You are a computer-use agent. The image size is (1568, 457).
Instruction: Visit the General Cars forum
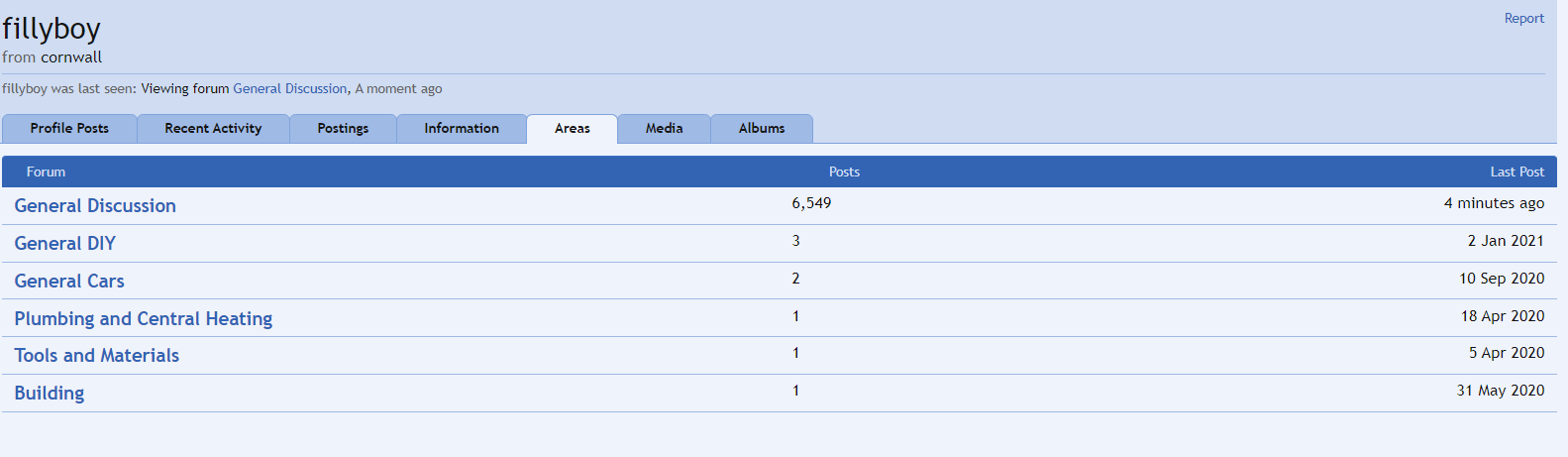[x=69, y=282]
